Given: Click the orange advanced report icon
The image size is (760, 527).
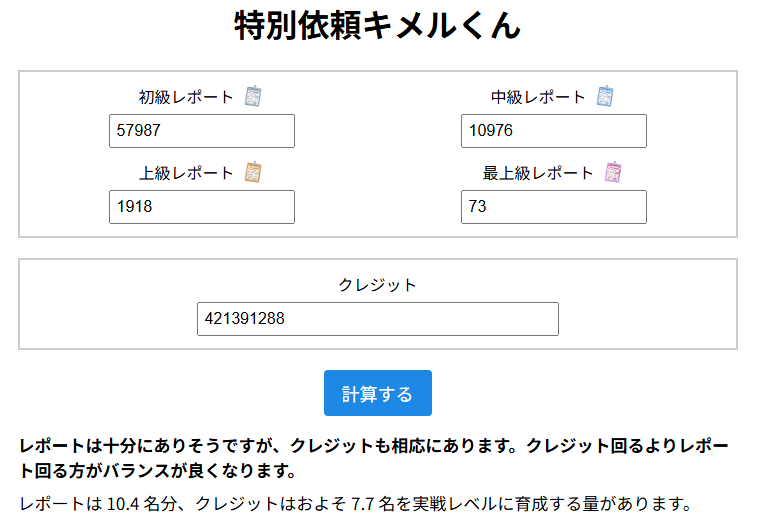Looking at the screenshot, I should pyautogui.click(x=254, y=173).
